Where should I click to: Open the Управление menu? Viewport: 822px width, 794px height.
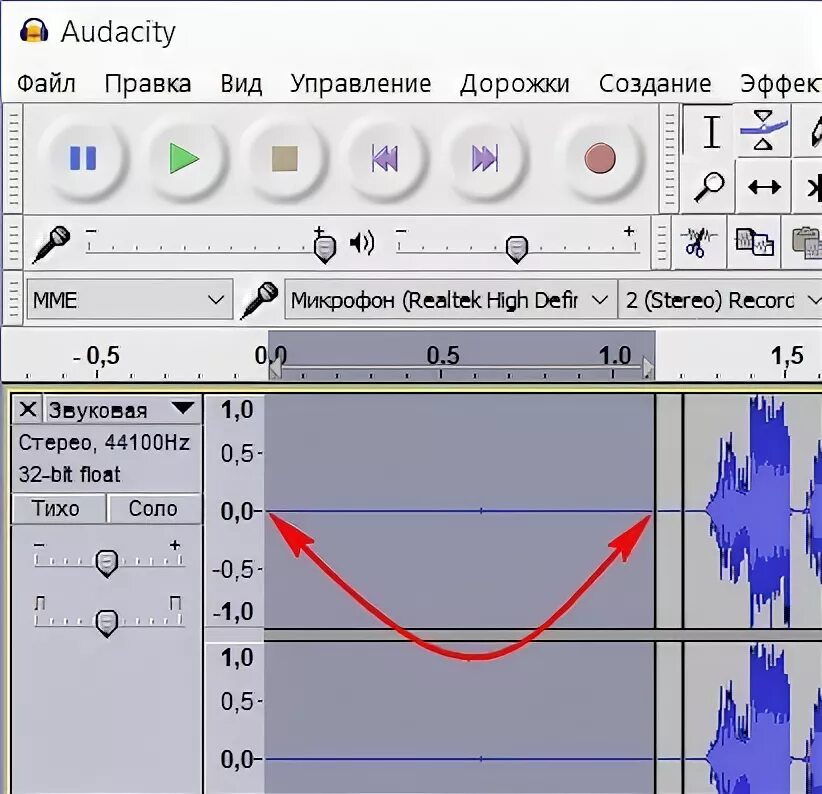(x=361, y=84)
